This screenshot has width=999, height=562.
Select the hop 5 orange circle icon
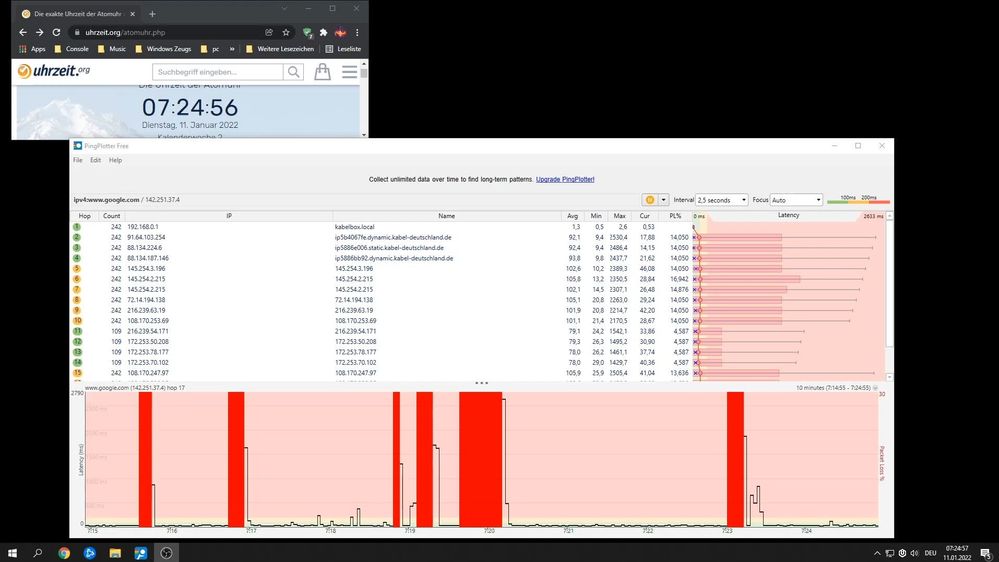tap(77, 269)
